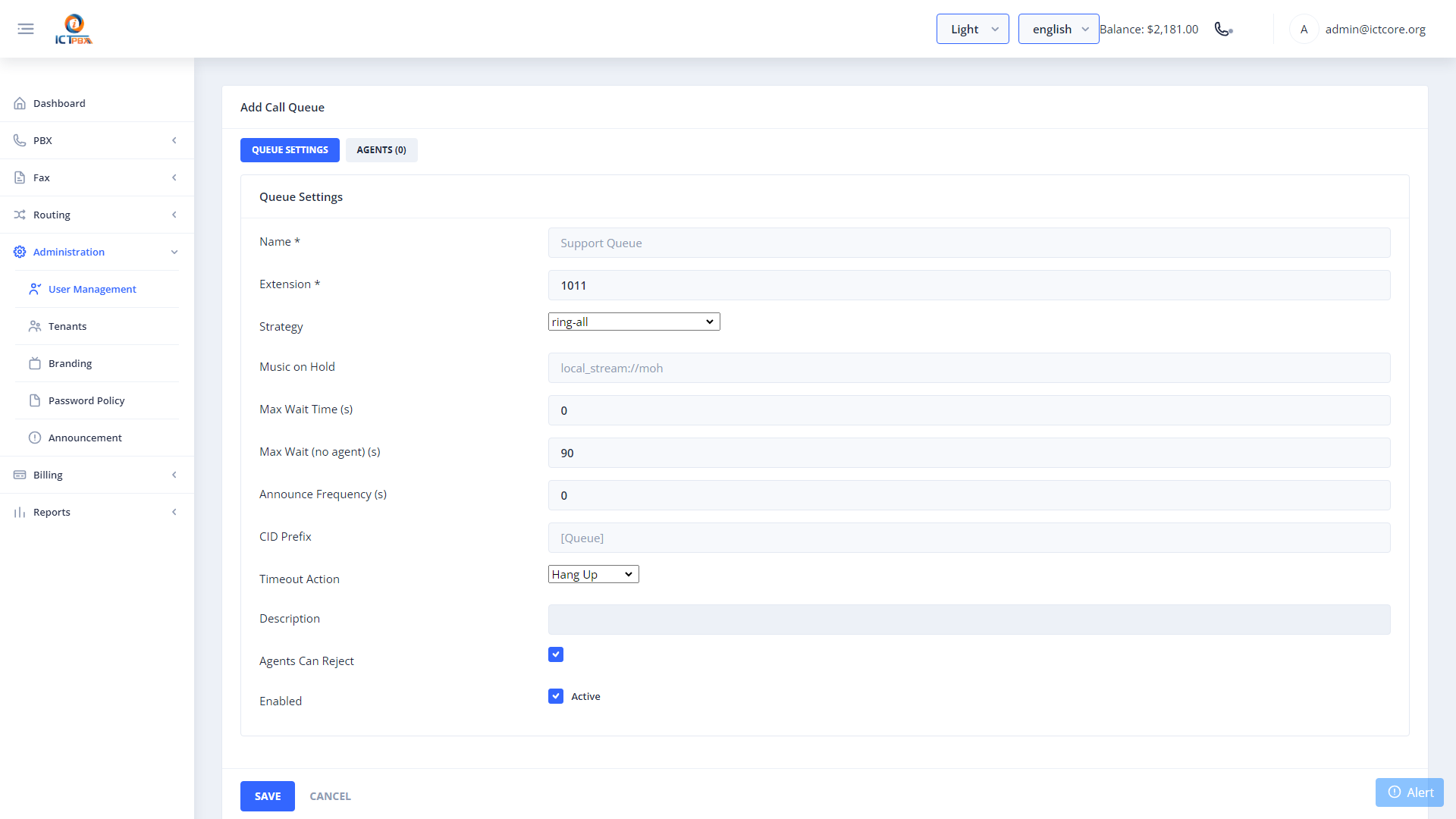Focus the Music on Hold field
This screenshot has width=1456, height=819.
[969, 368]
